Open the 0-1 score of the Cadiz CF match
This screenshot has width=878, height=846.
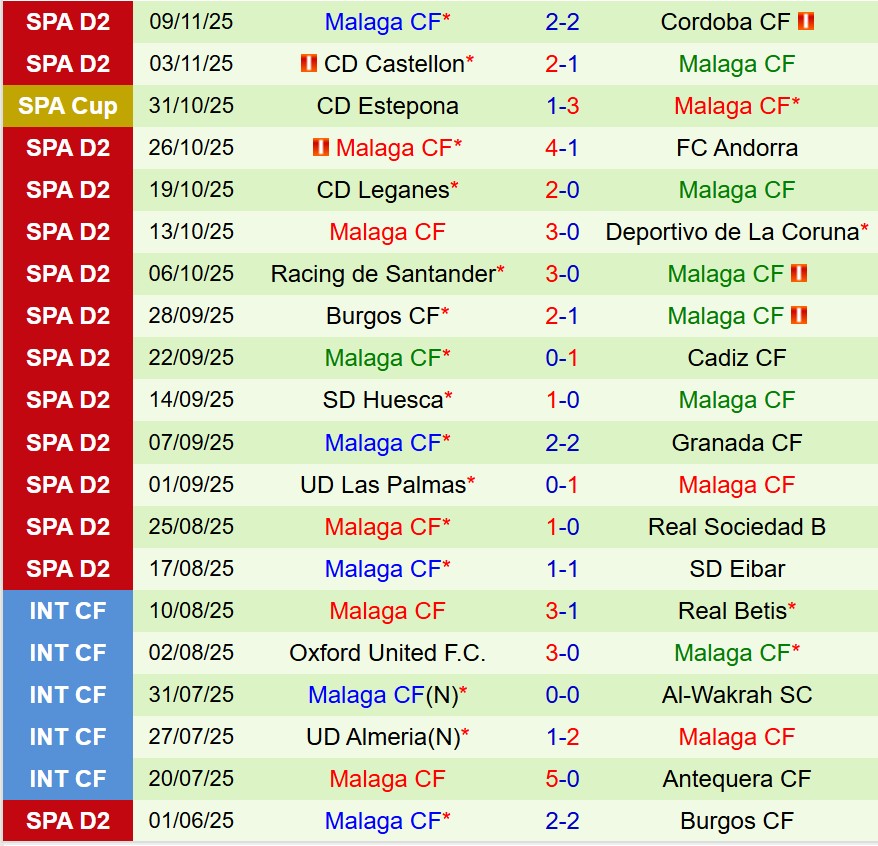click(x=562, y=358)
